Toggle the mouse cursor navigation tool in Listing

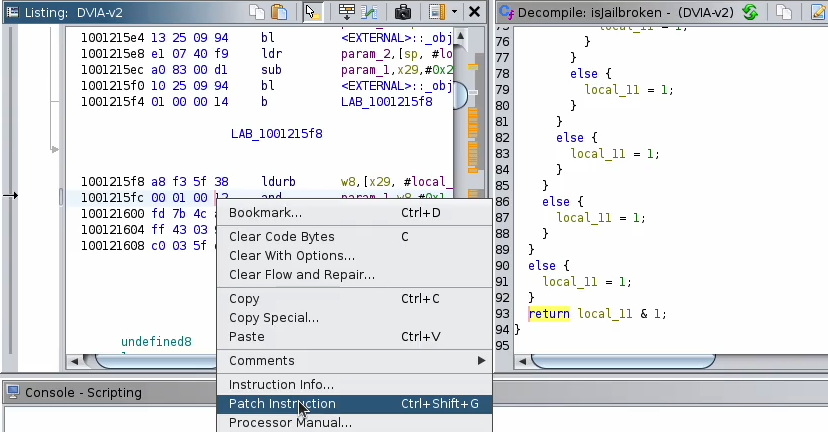click(312, 12)
